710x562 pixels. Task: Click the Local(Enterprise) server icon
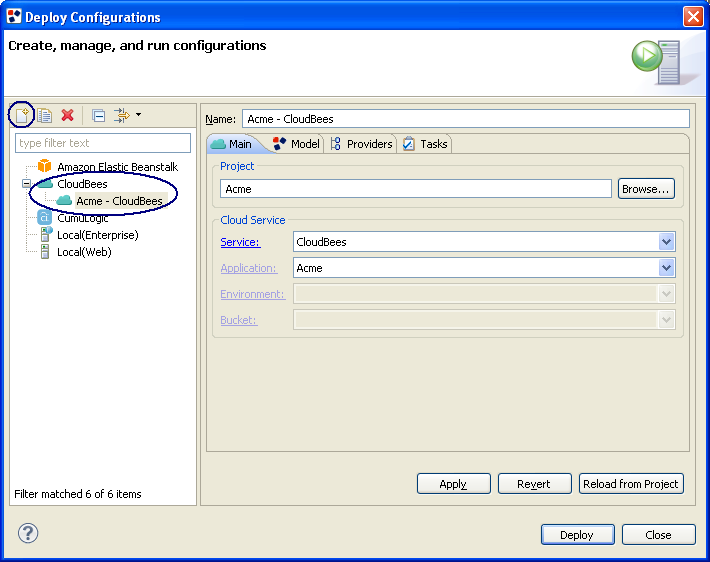click(45, 235)
